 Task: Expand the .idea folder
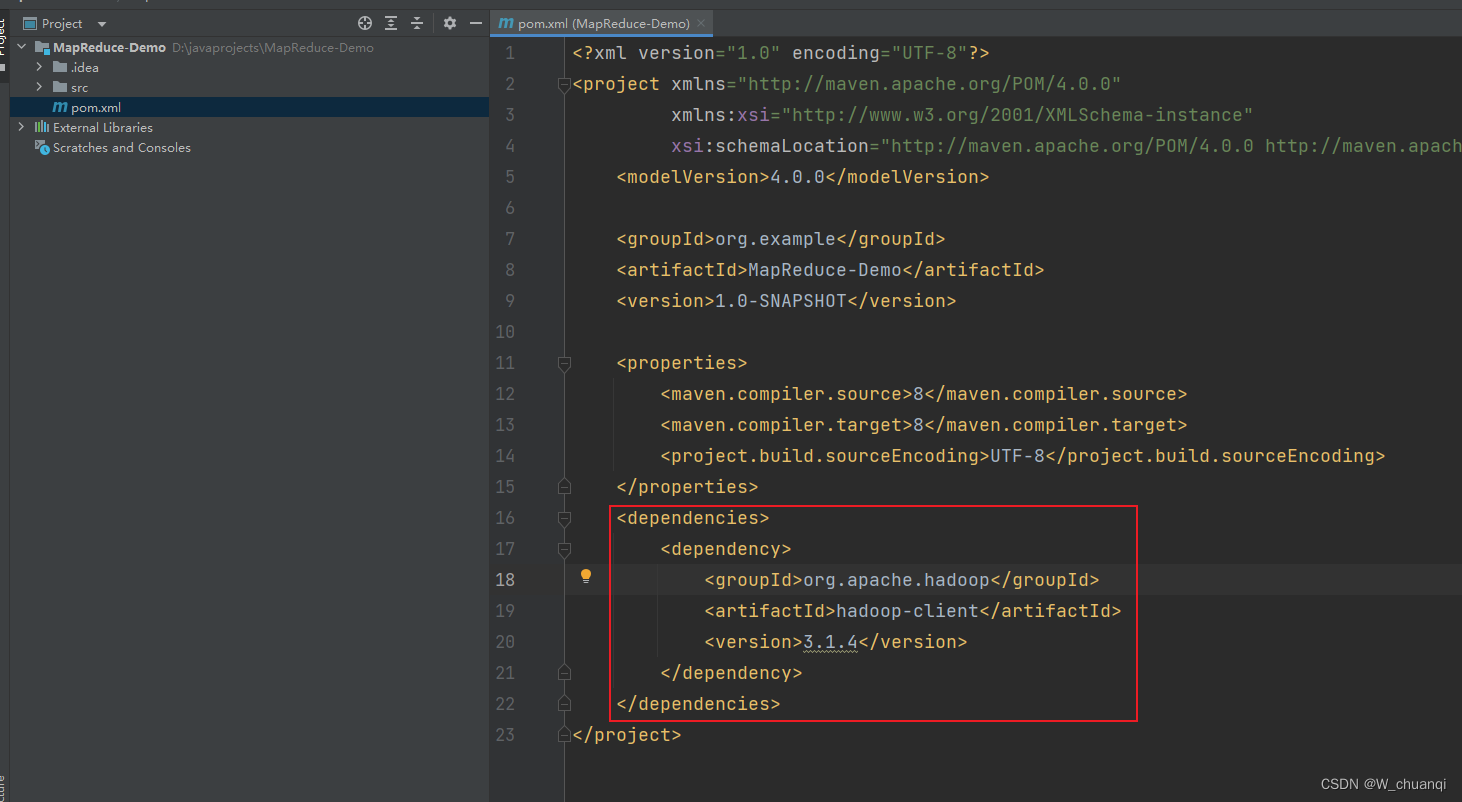[x=39, y=67]
